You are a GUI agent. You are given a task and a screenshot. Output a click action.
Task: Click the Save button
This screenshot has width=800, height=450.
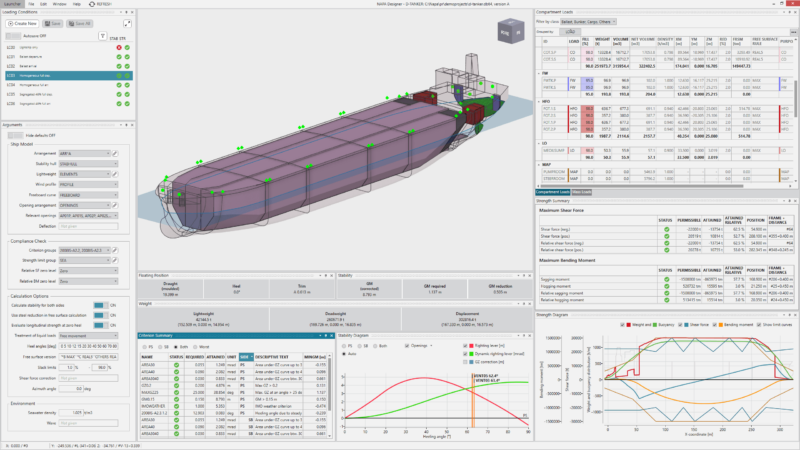[53, 23]
